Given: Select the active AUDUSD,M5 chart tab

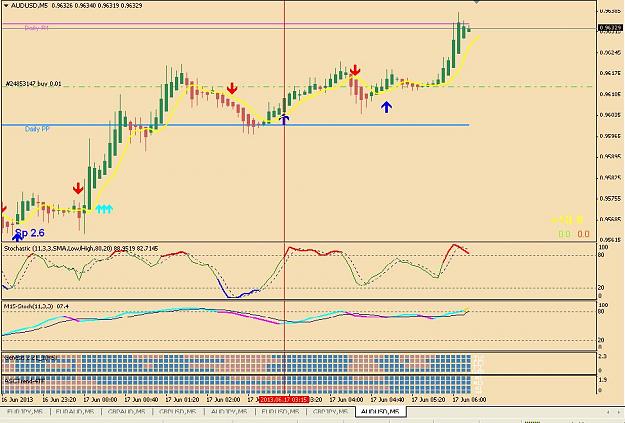Looking at the screenshot, I should tap(380, 411).
